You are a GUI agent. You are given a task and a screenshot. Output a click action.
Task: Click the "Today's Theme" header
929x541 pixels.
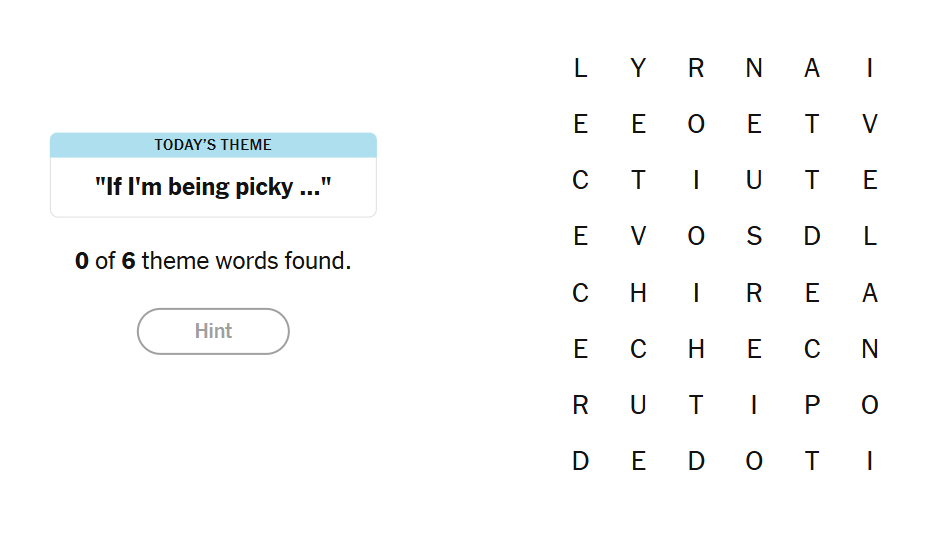(x=213, y=145)
